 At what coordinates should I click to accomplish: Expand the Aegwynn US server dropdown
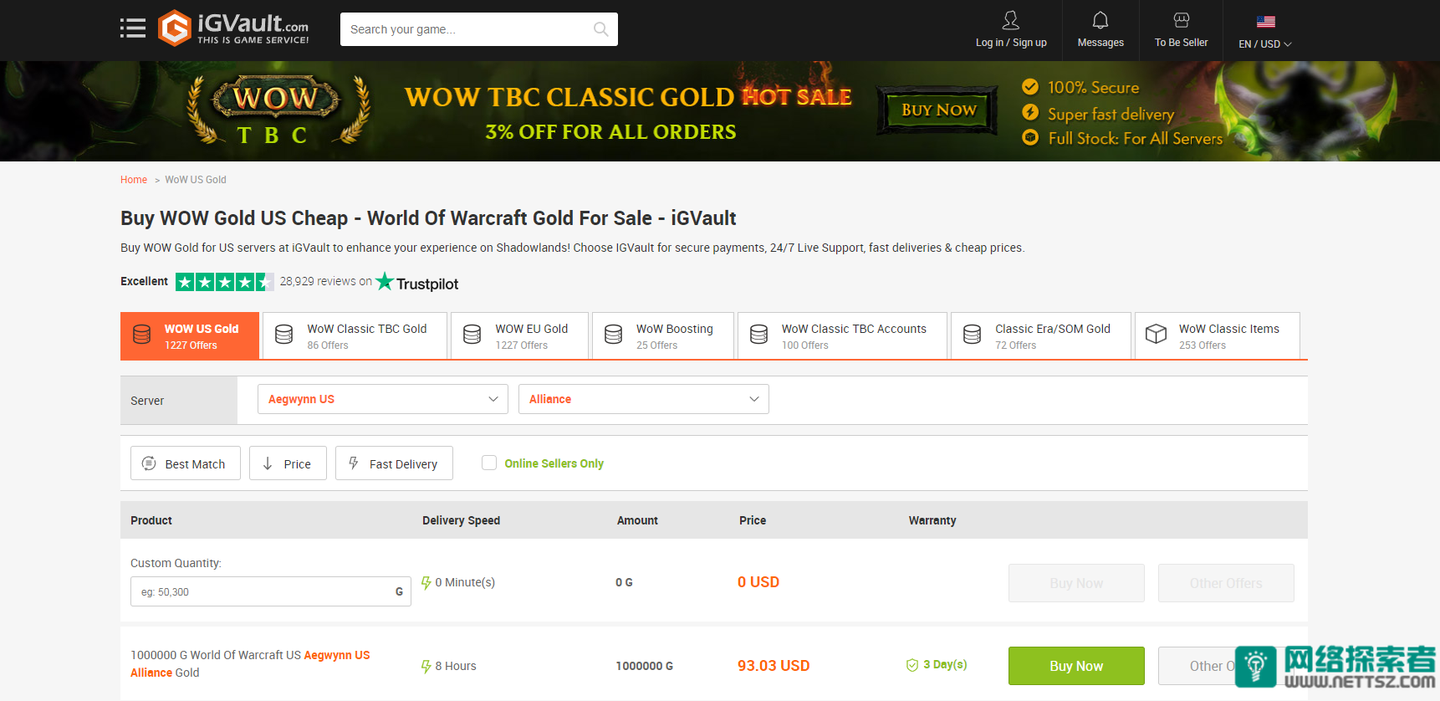tap(382, 399)
